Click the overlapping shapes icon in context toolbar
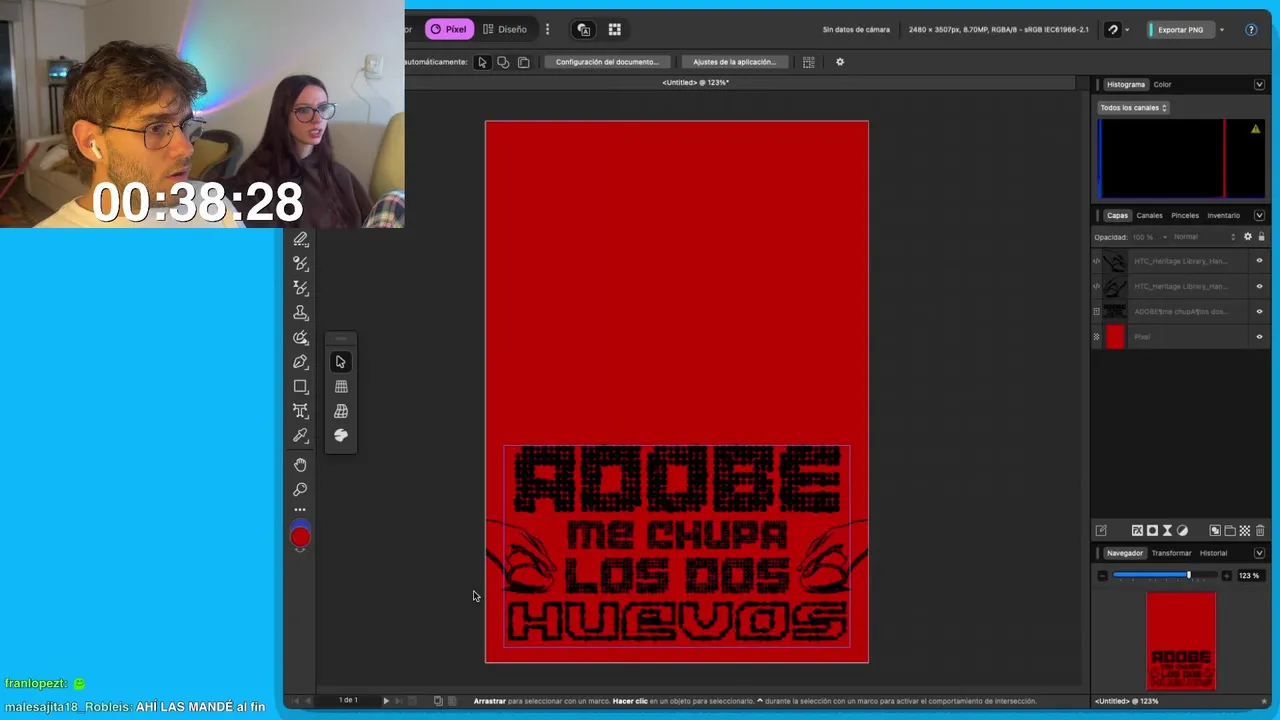Screen dimensions: 1280x720 tap(503, 62)
